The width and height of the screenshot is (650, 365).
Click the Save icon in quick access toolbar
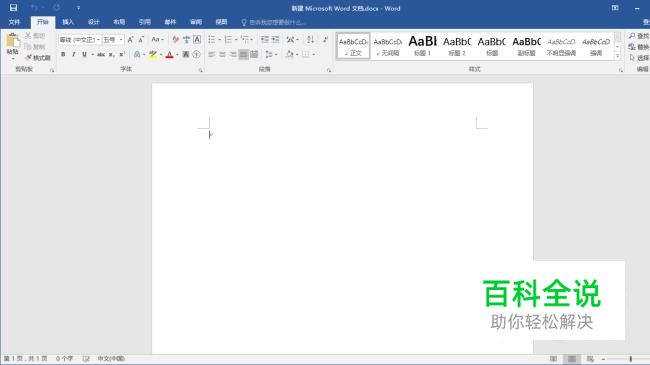click(13, 8)
